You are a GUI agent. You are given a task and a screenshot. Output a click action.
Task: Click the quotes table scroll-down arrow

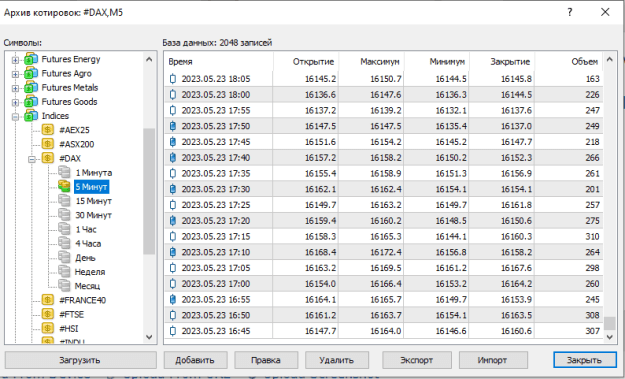click(609, 337)
